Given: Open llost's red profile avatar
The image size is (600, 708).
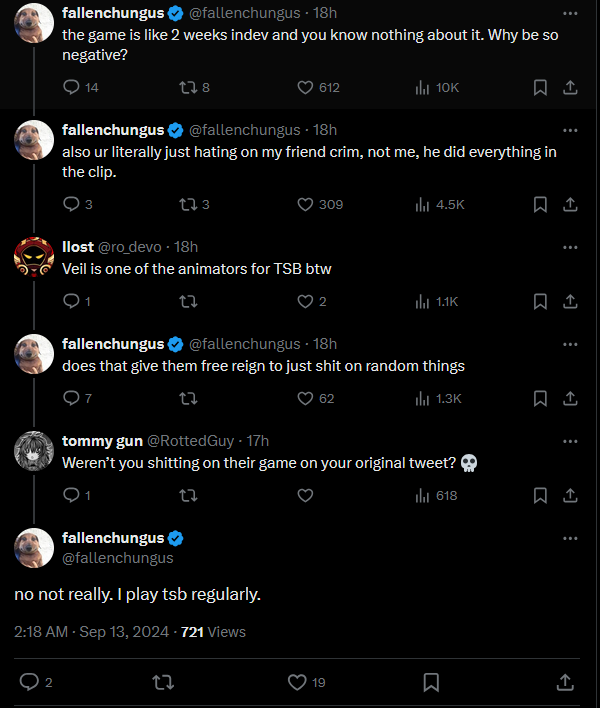Looking at the screenshot, I should pyautogui.click(x=34, y=258).
